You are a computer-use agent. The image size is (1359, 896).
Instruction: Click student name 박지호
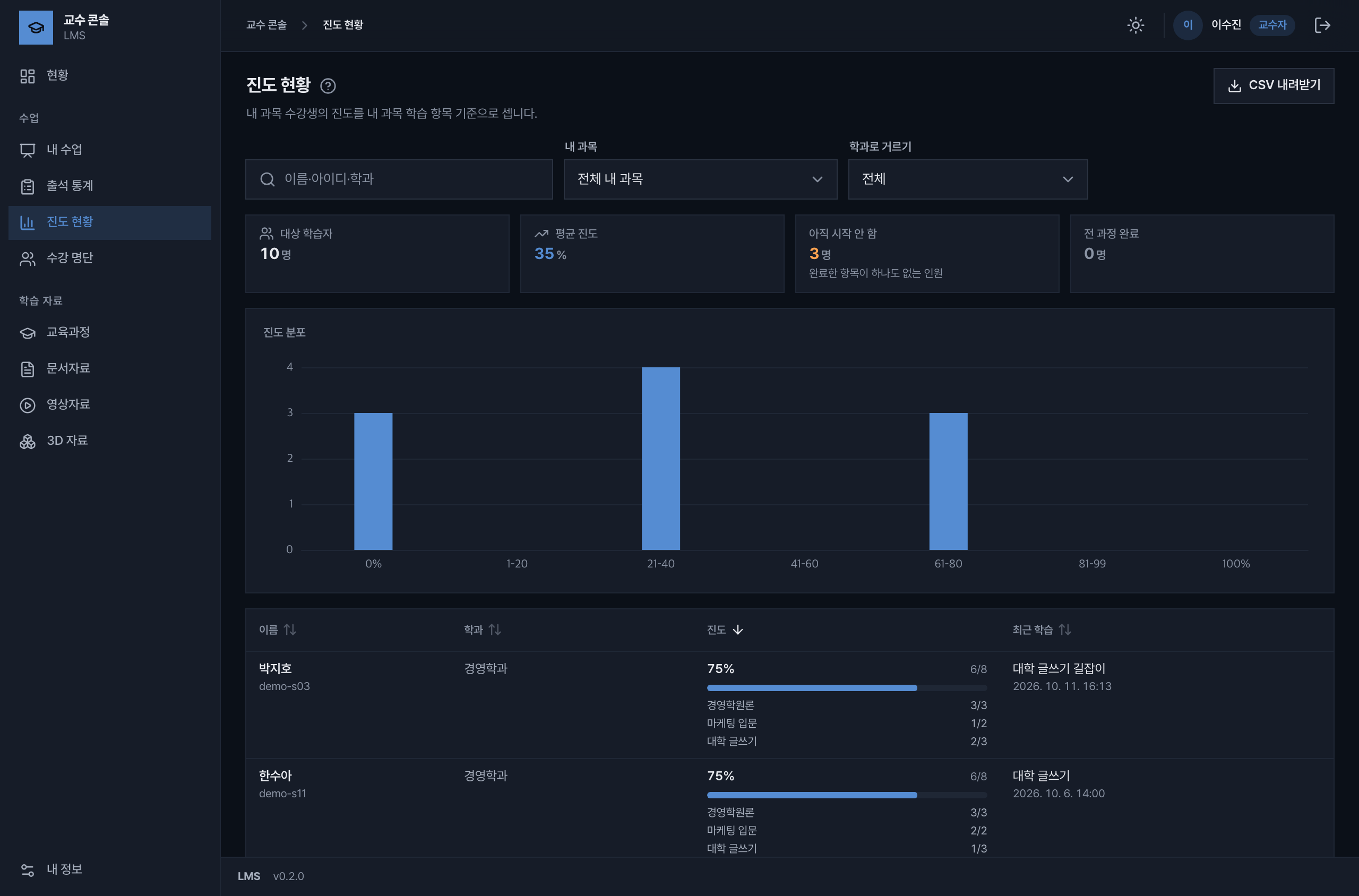pyautogui.click(x=276, y=669)
